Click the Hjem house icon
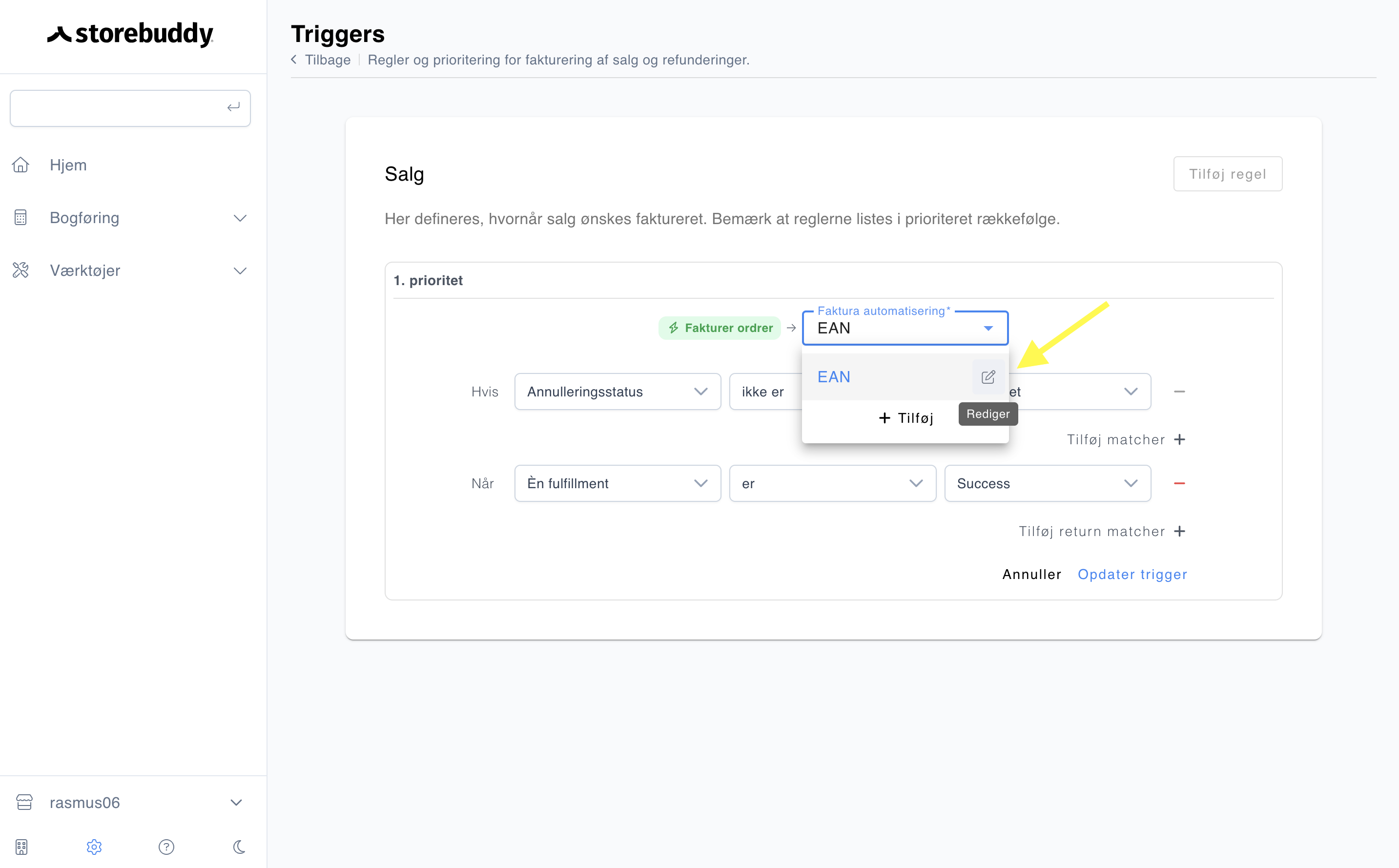1399x868 pixels. pos(21,165)
